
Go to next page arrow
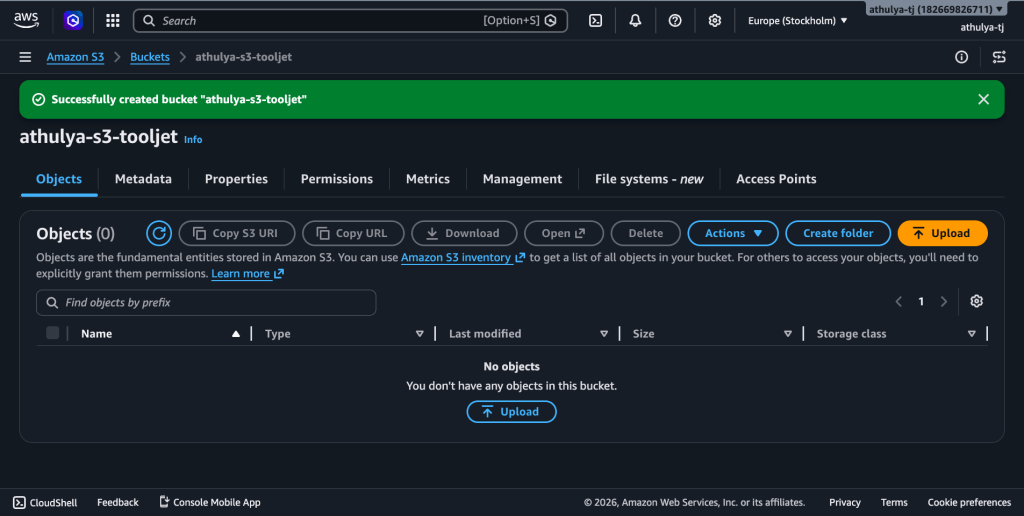(x=944, y=301)
